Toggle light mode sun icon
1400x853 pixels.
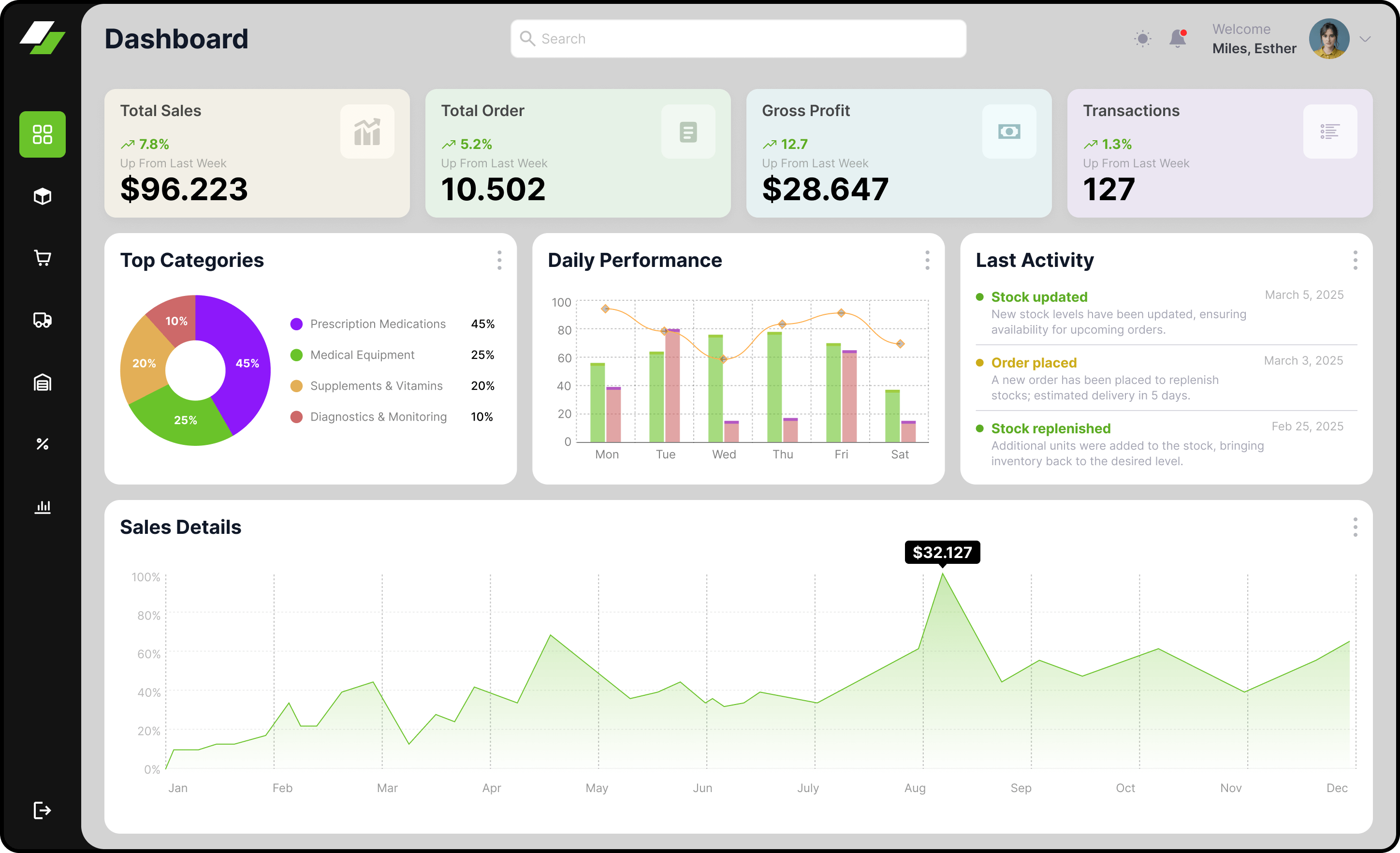(x=1142, y=39)
